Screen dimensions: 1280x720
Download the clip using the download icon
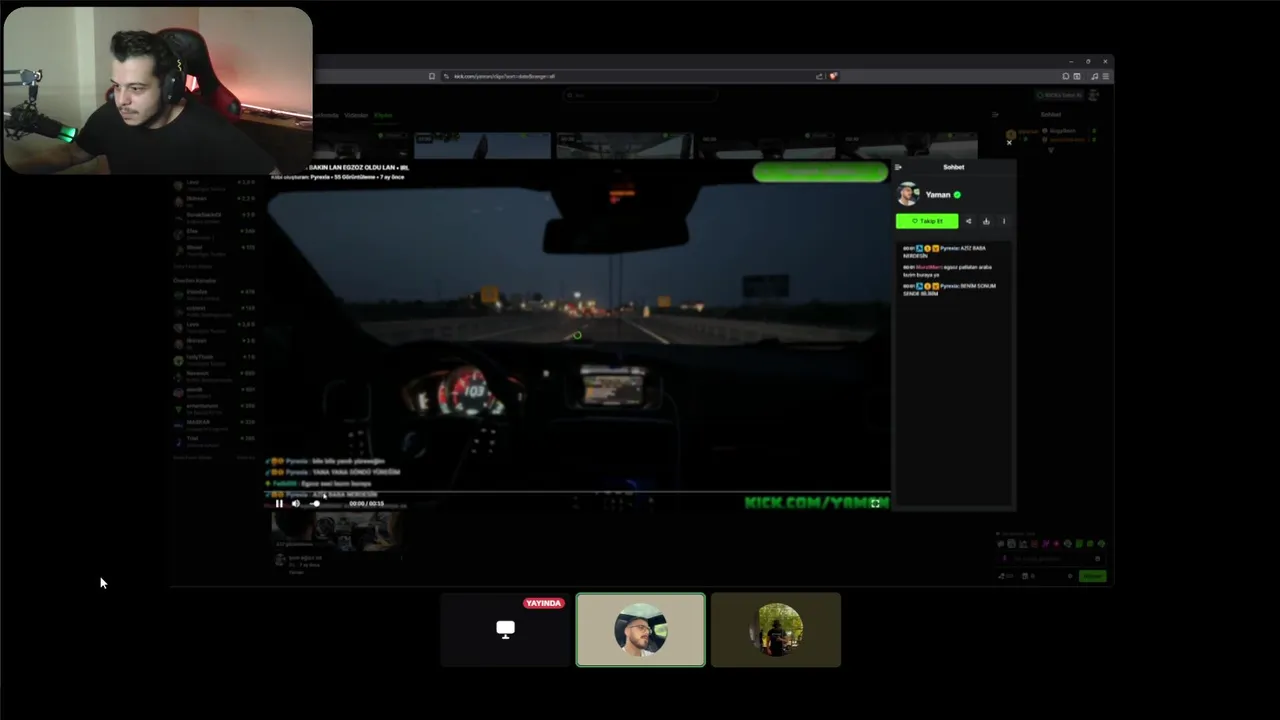click(x=986, y=221)
